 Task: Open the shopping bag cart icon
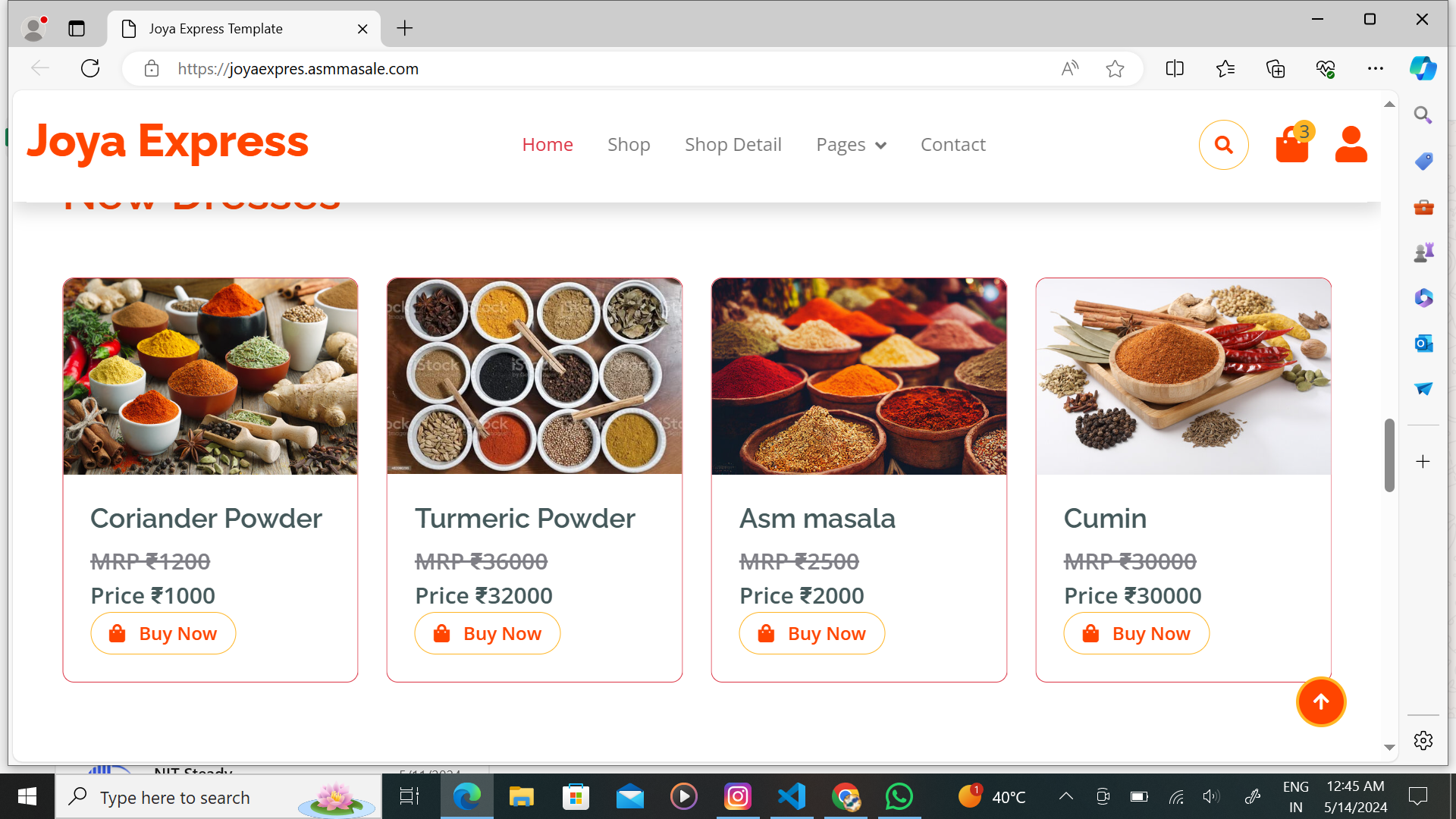(1291, 145)
